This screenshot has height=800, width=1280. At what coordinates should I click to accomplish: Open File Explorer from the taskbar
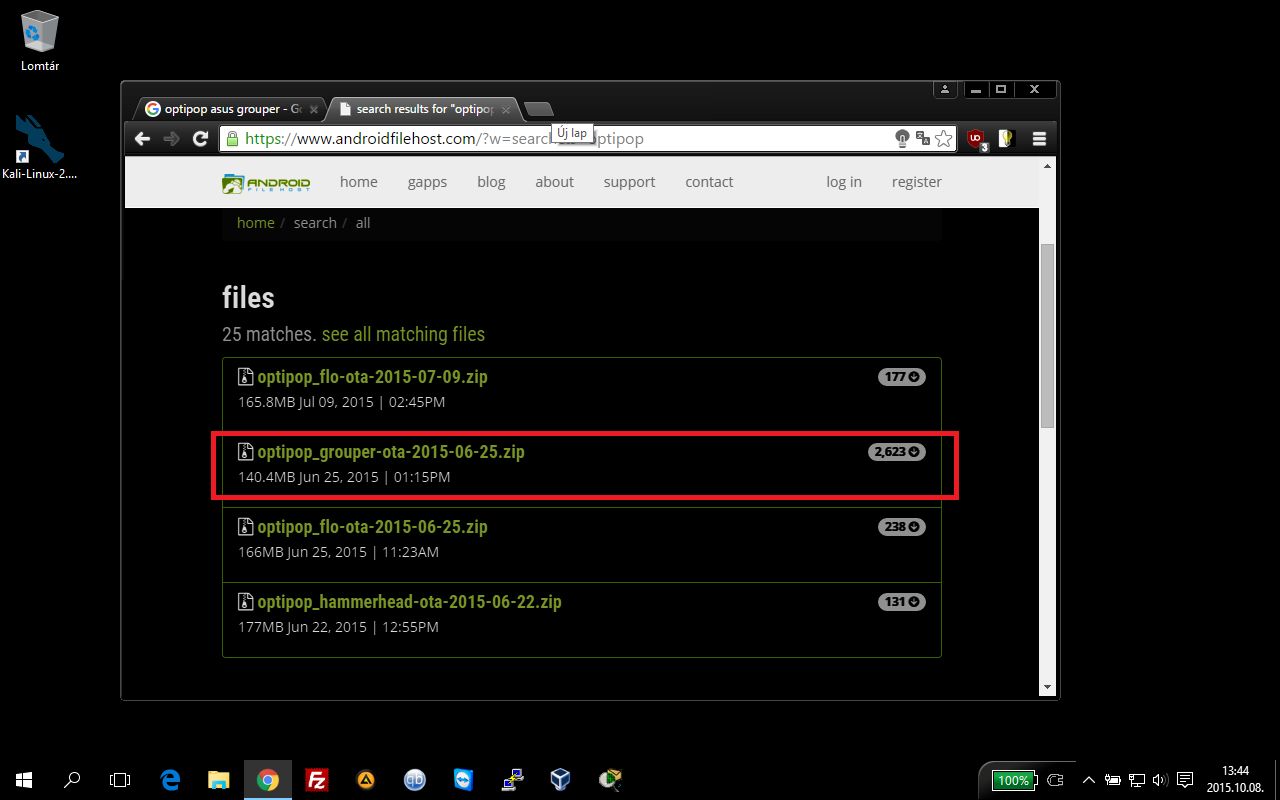coord(218,780)
